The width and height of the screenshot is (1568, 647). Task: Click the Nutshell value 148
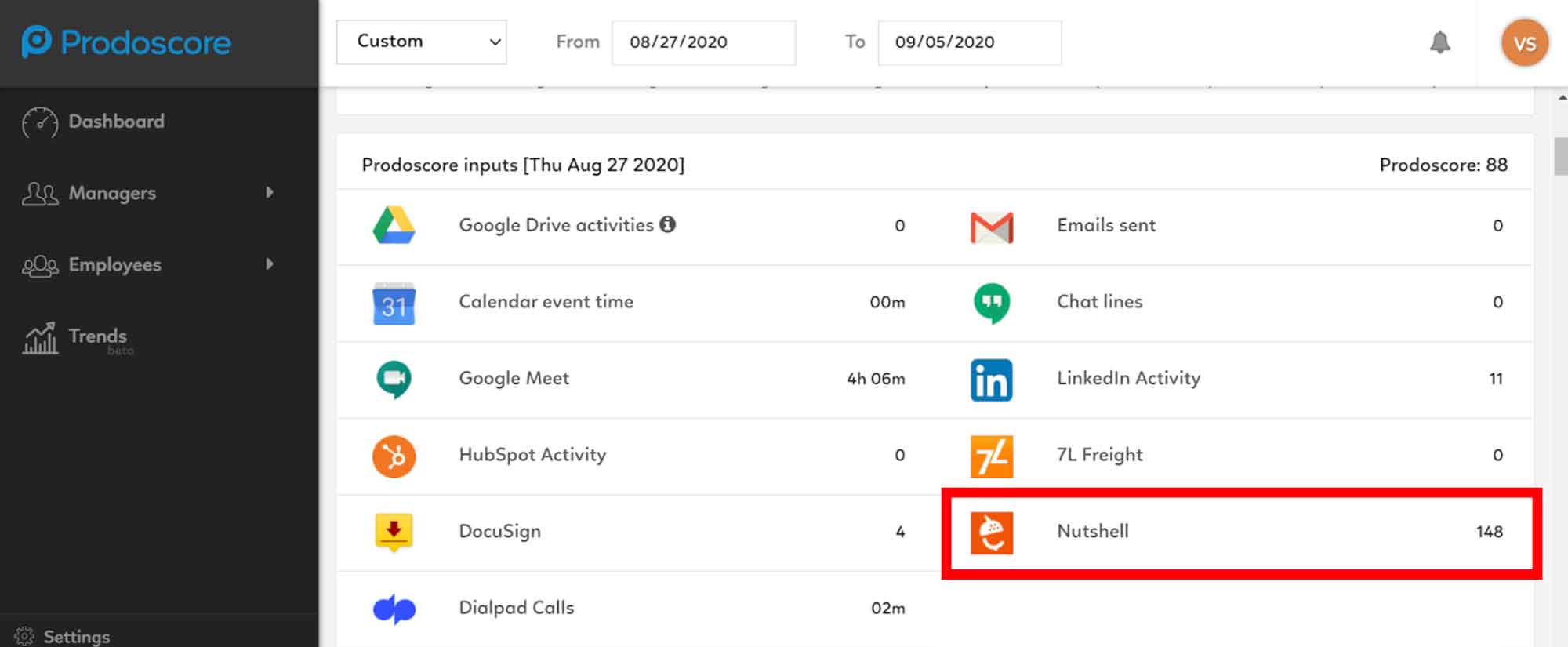(x=1490, y=532)
